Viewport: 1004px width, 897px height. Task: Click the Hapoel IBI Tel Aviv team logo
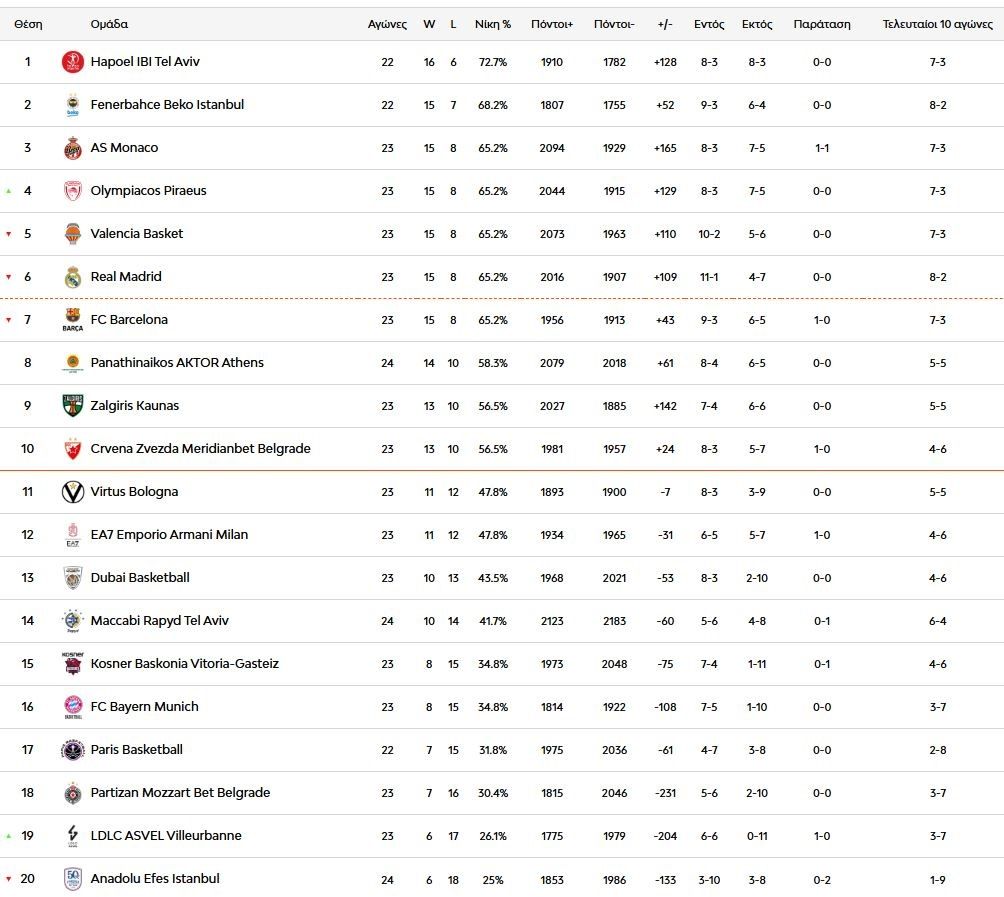72,62
